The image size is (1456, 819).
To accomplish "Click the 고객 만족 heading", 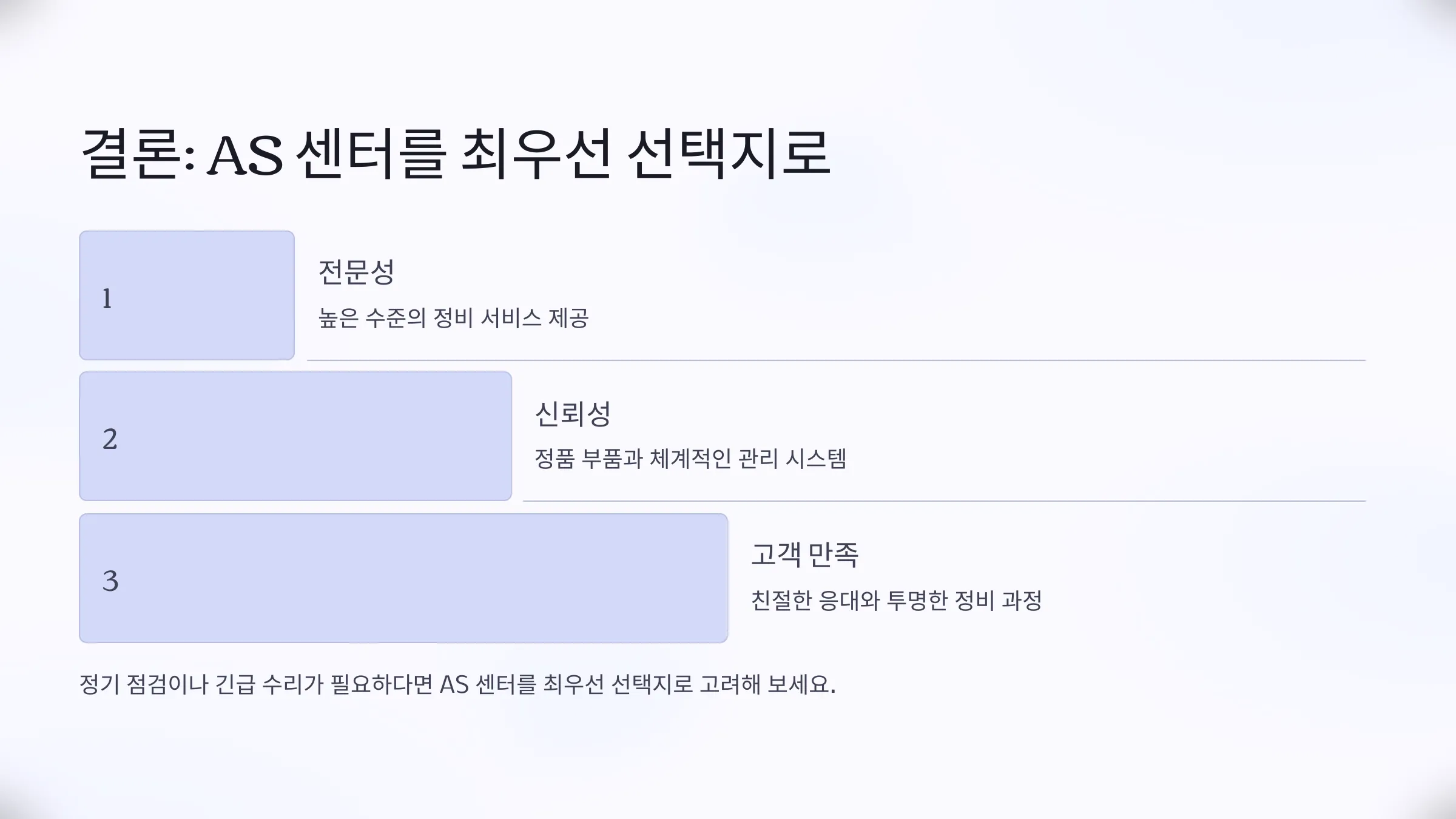I will (804, 554).
